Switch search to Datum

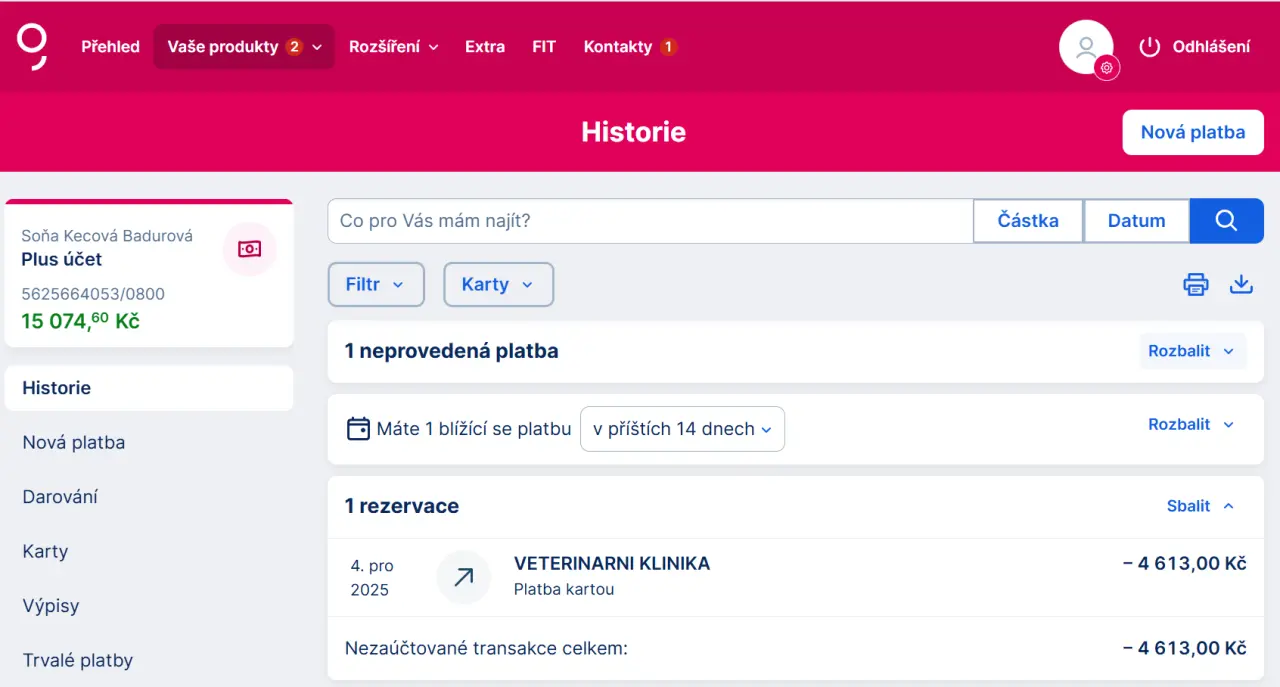1136,221
